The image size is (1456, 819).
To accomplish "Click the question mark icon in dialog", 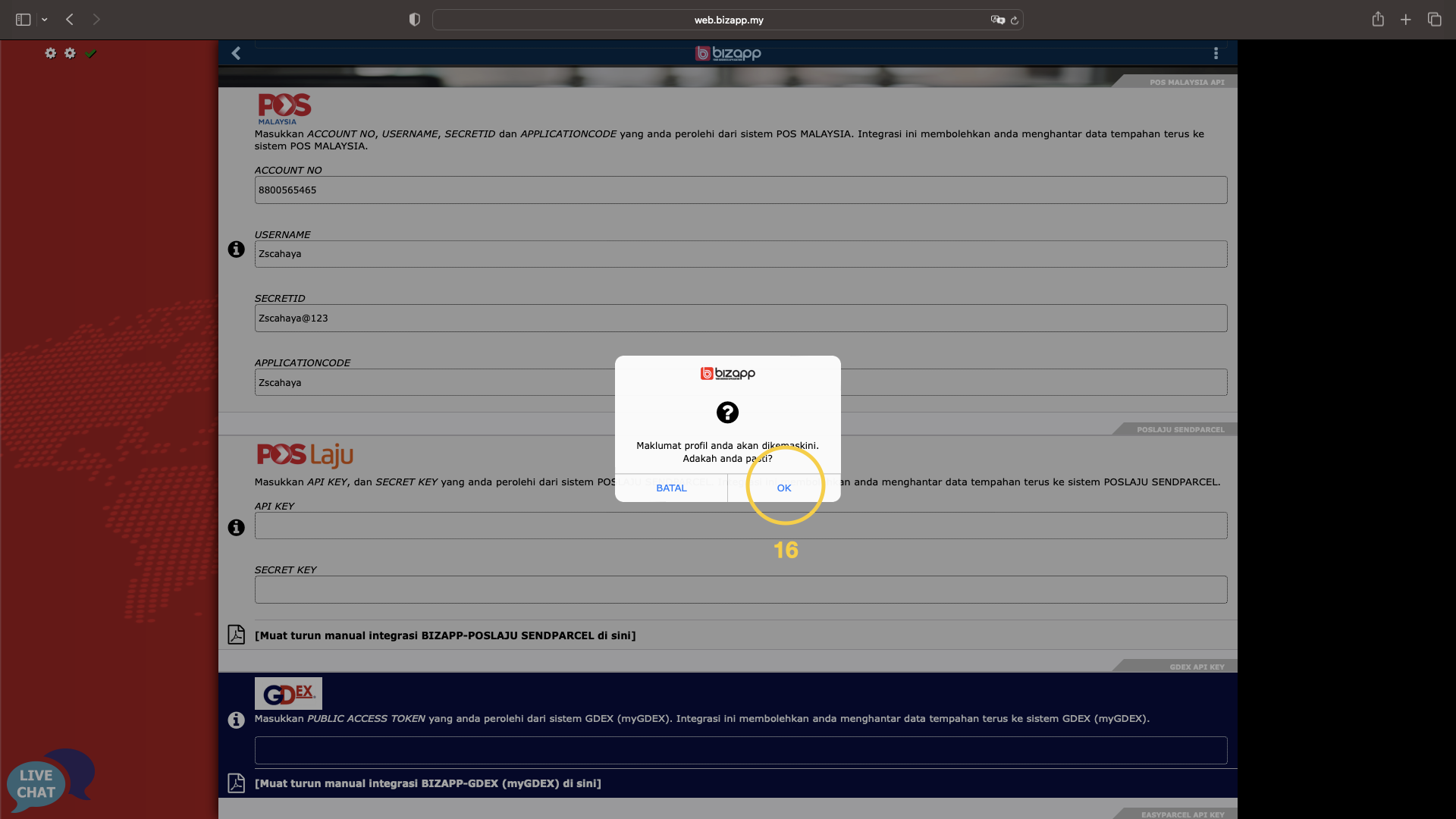I will (x=727, y=413).
